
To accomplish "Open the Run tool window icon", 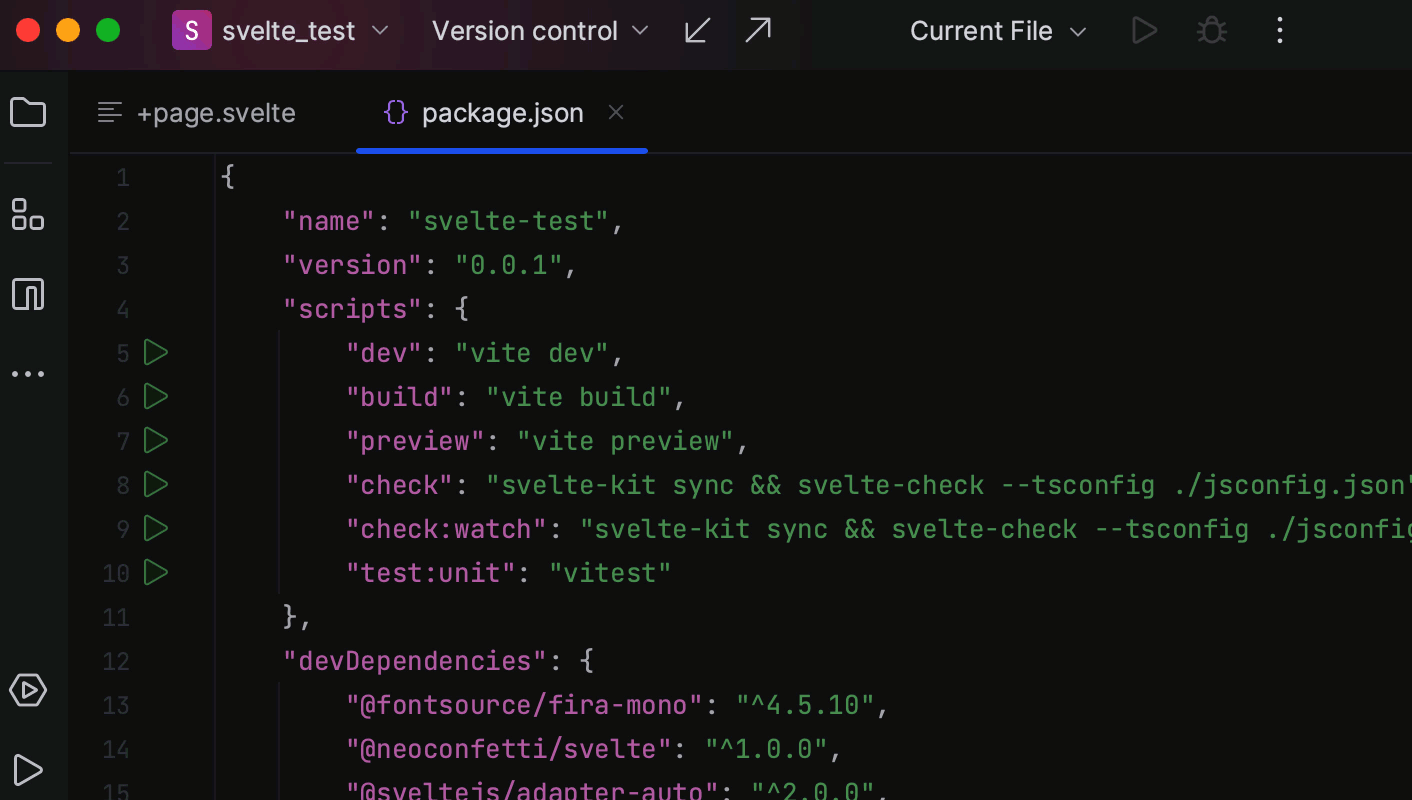I will coord(28,769).
